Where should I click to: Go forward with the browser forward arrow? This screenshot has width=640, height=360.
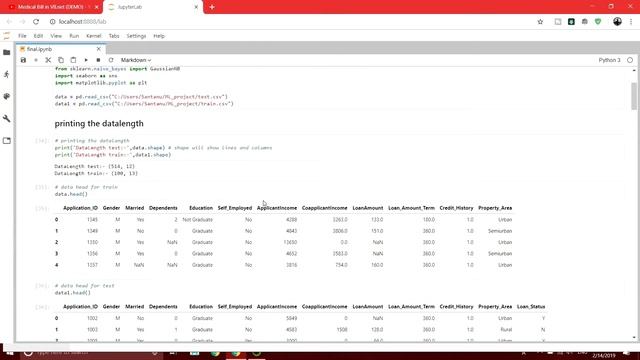point(22,22)
